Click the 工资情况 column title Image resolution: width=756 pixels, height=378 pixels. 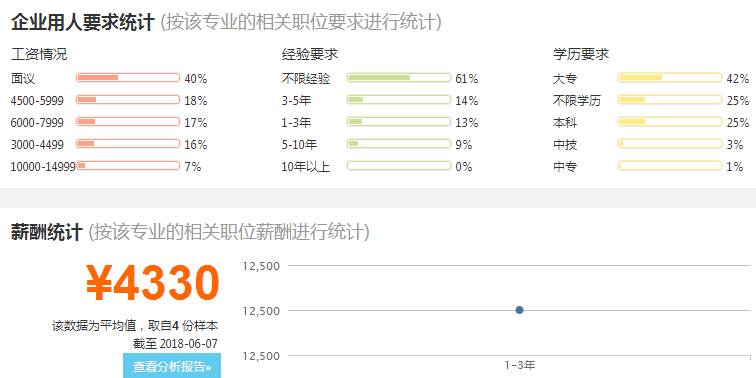[x=39, y=54]
